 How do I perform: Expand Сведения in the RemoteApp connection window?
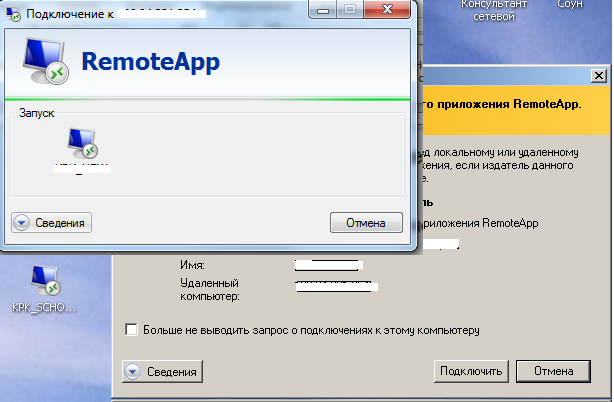pos(51,223)
